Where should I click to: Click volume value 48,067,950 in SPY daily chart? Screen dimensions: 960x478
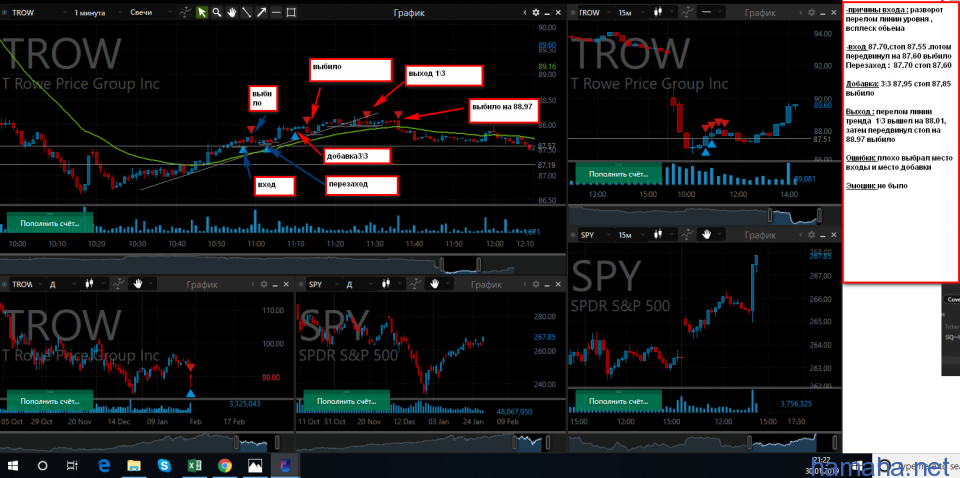coord(514,411)
